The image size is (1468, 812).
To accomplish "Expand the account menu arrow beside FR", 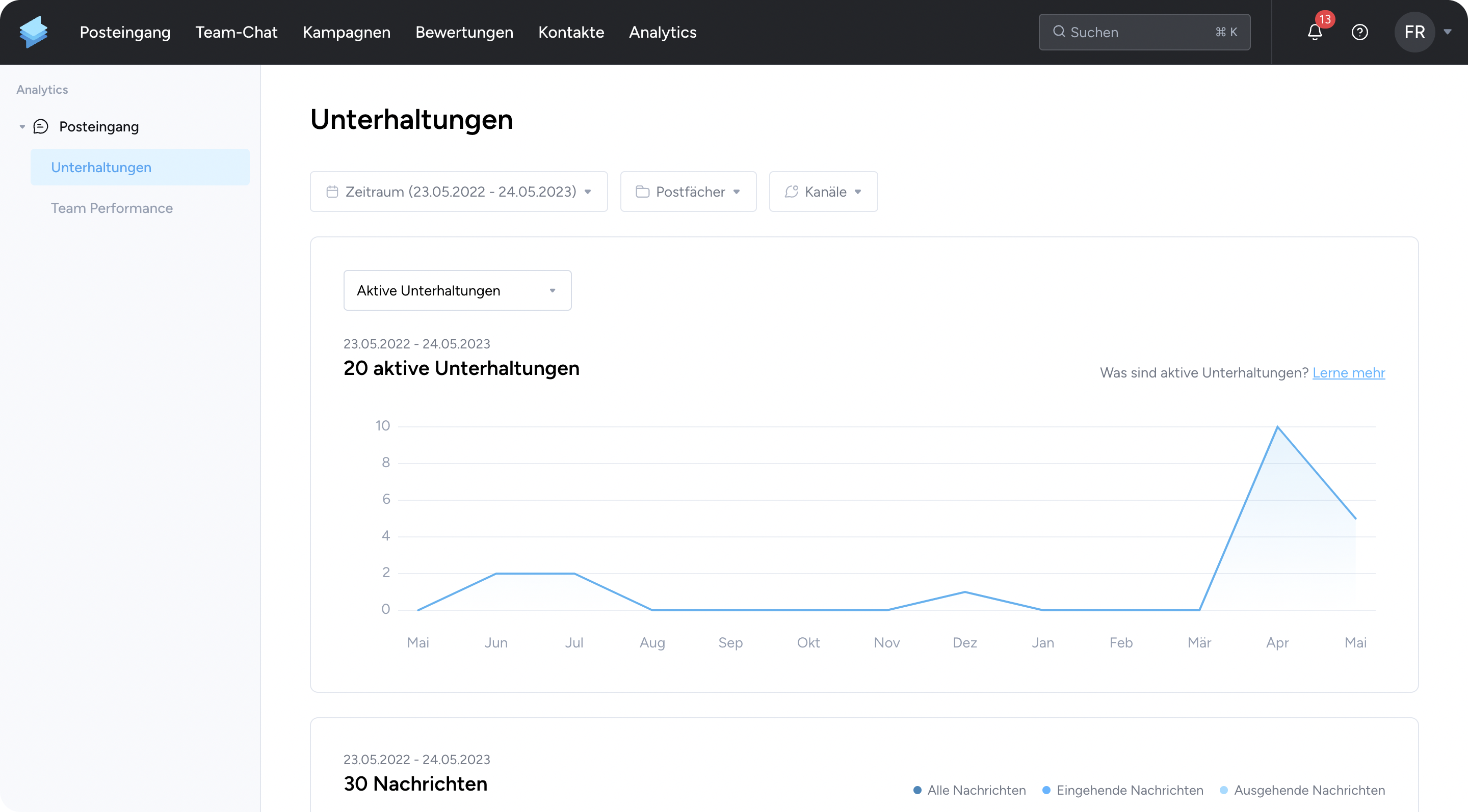I will click(1448, 32).
